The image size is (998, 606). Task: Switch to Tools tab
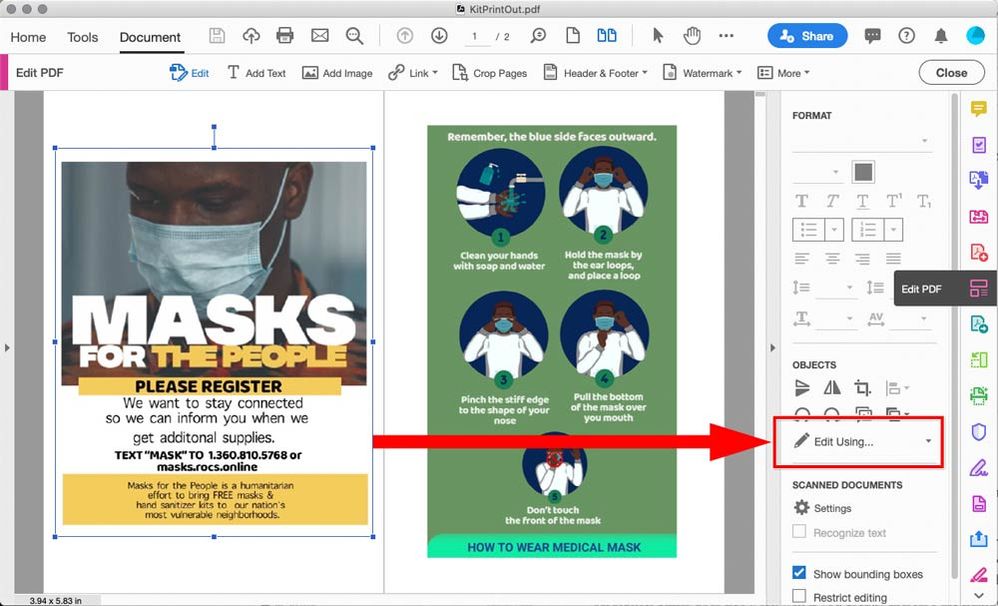click(83, 38)
